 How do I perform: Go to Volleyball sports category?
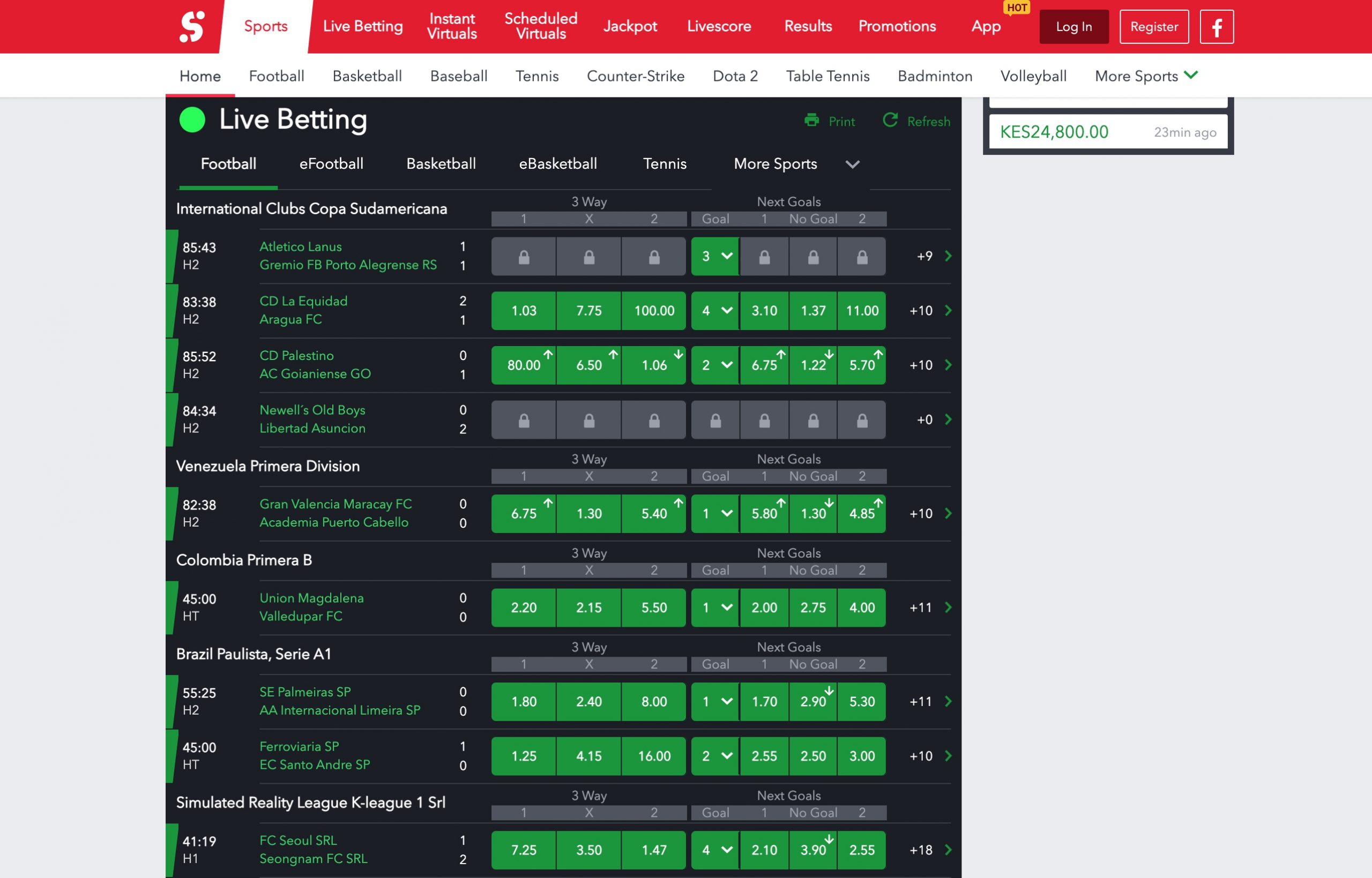tap(1033, 76)
